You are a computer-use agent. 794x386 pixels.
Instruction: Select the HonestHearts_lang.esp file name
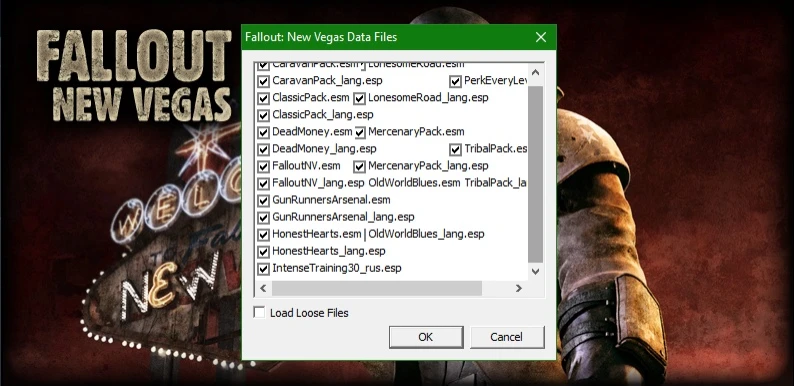coord(329,251)
